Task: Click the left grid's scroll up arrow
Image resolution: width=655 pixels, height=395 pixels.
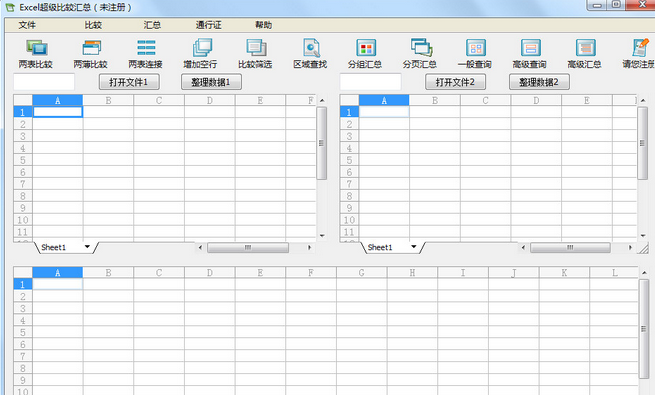Action: click(x=322, y=100)
